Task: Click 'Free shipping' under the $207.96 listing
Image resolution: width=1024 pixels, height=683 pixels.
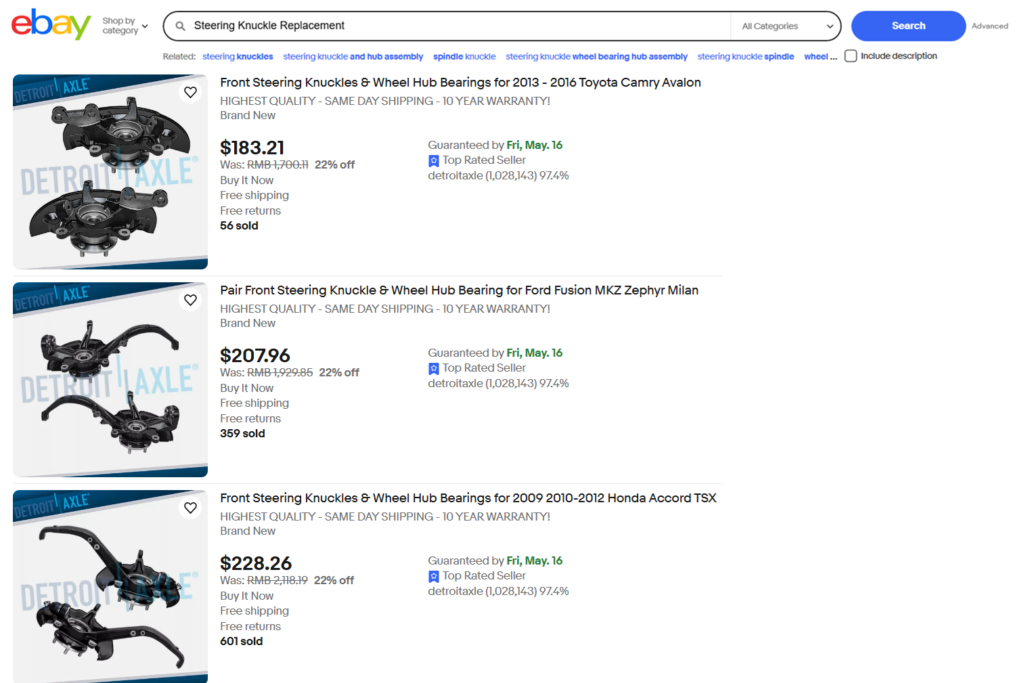Action: coord(254,403)
